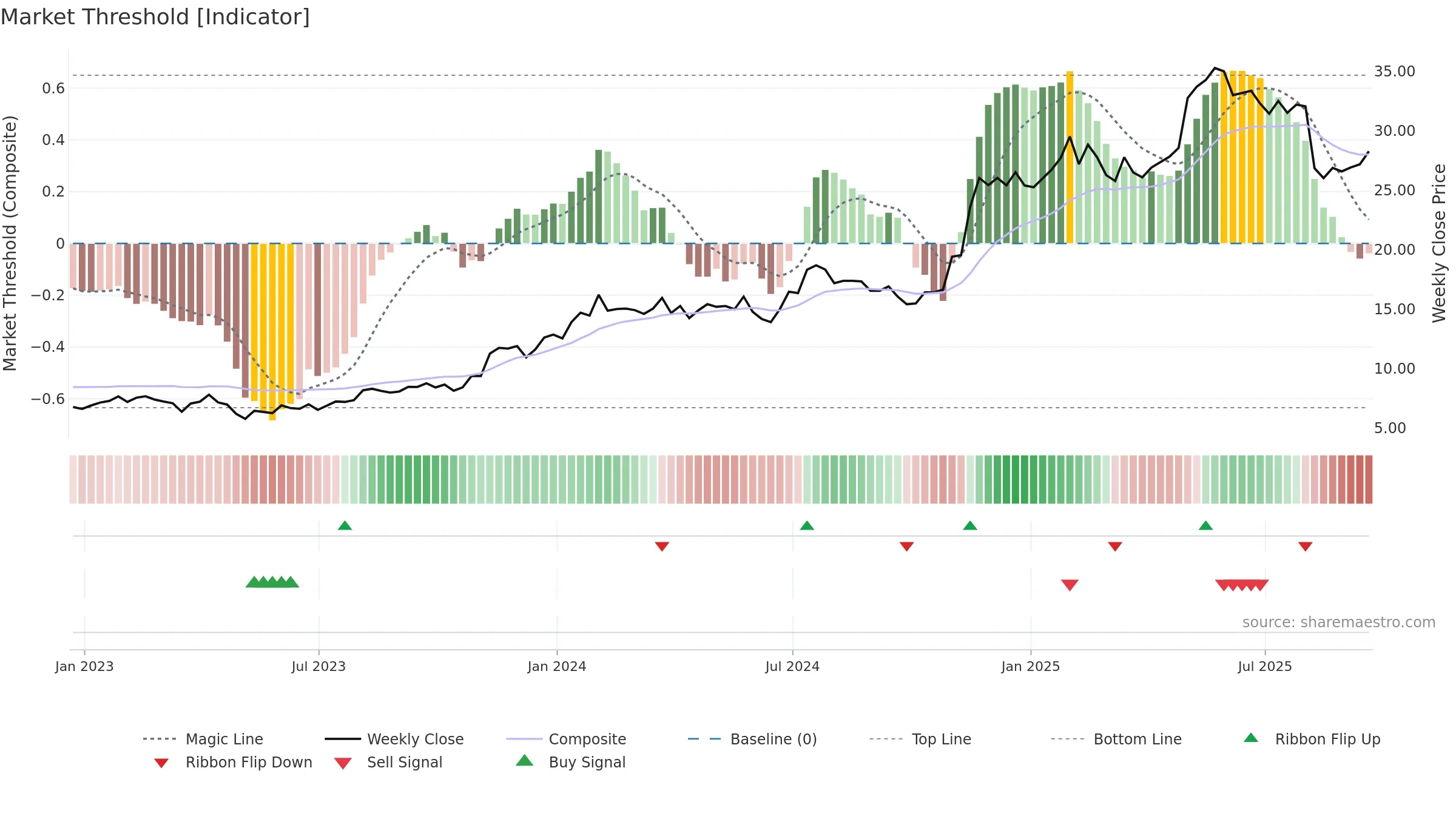Click the 30.00 price axis tick
This screenshot has height=819, width=1456.
pos(1395,131)
